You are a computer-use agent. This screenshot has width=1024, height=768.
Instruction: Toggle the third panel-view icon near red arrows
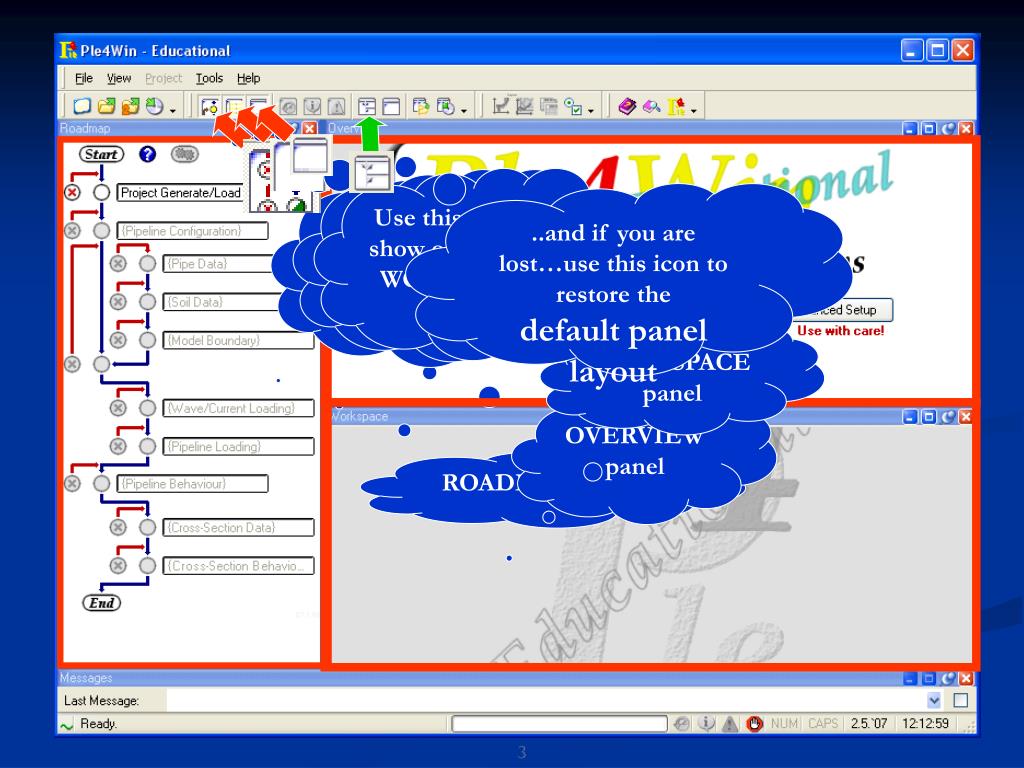coord(259,106)
